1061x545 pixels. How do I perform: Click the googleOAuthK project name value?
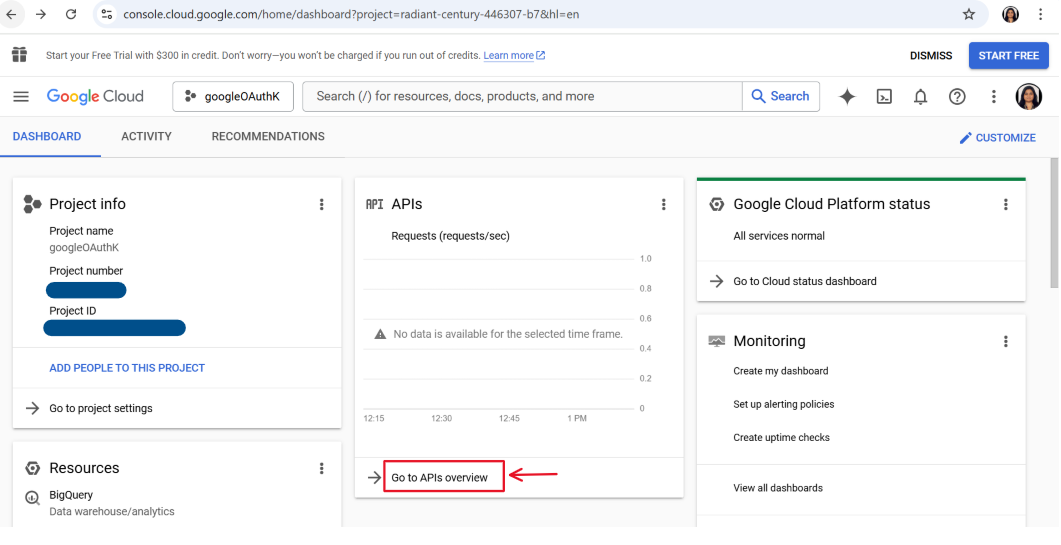coord(84,248)
